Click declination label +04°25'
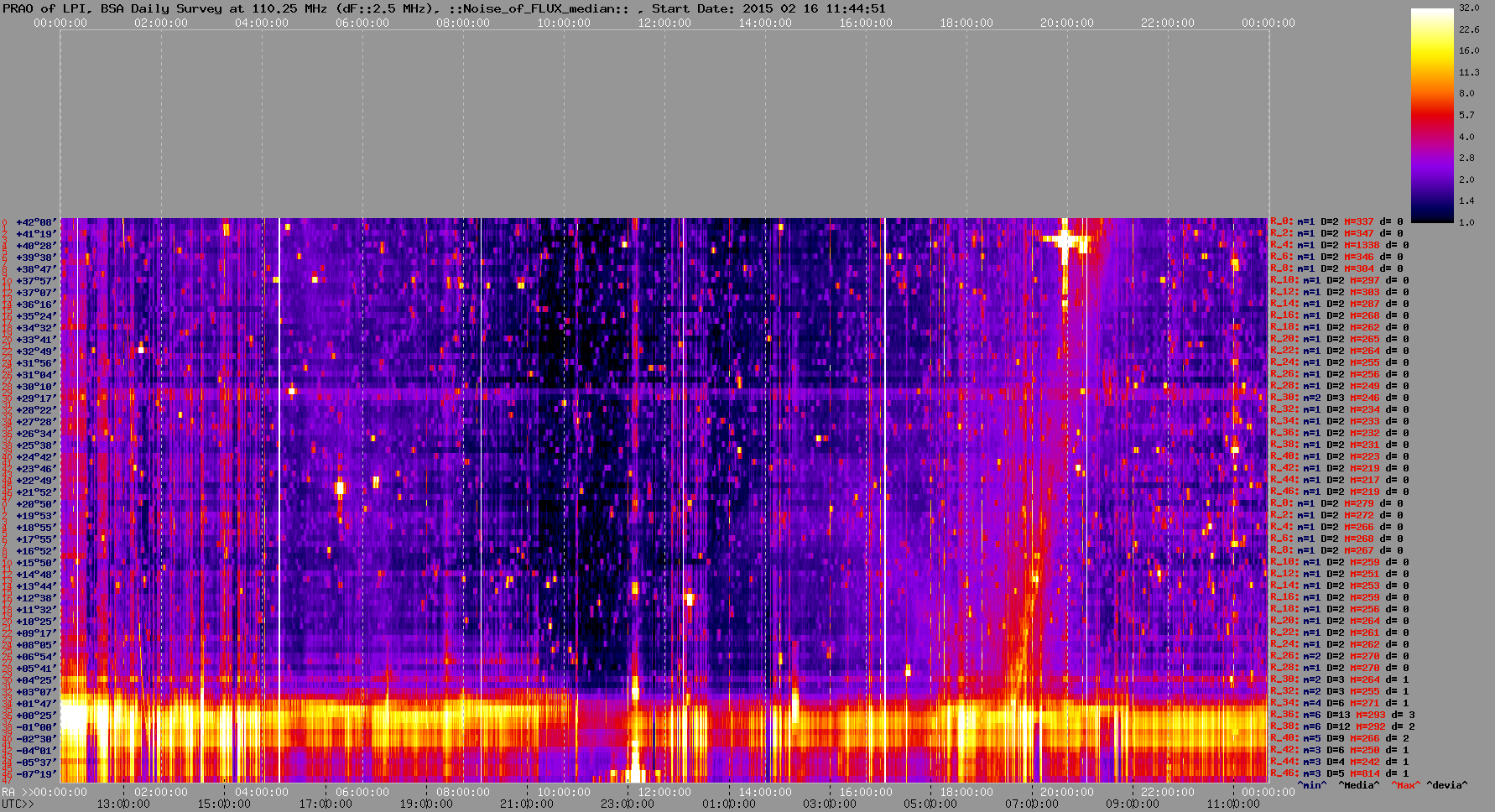This screenshot has height=812, width=1495. (x=36, y=680)
